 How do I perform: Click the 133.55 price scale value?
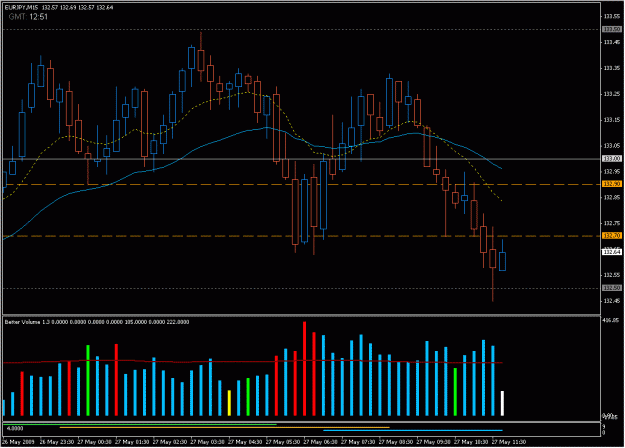point(612,16)
